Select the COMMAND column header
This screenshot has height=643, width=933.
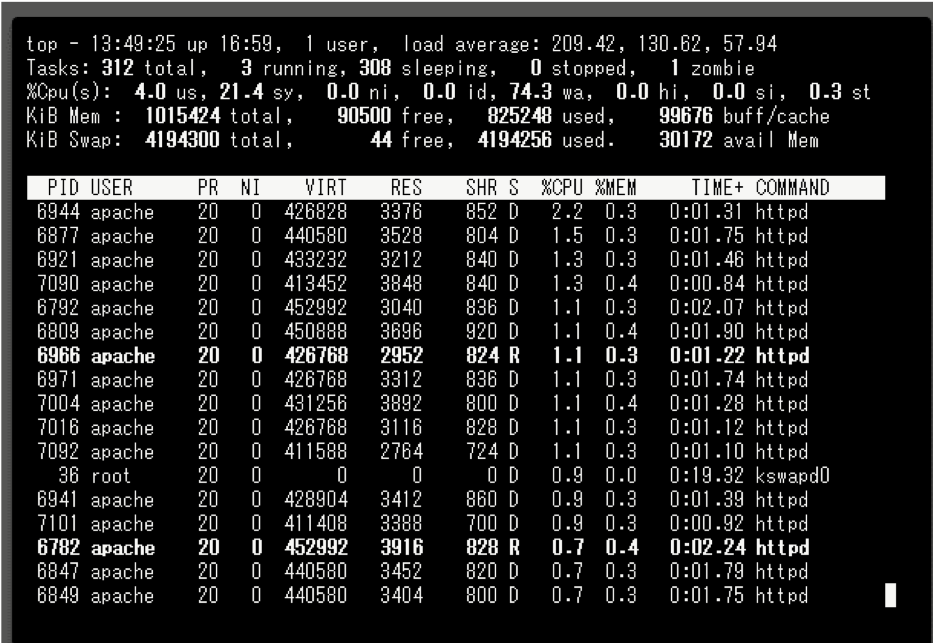pyautogui.click(x=793, y=188)
